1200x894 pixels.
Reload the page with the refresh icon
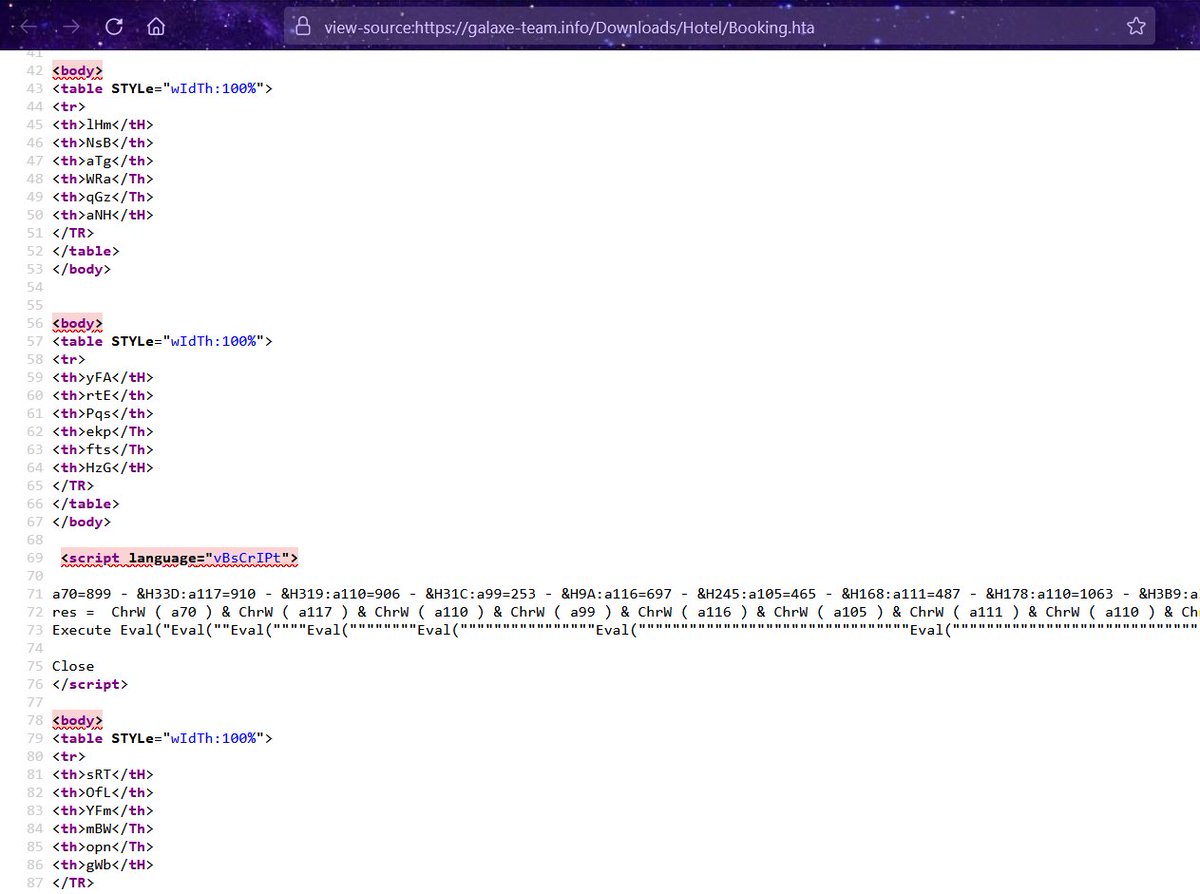click(x=114, y=27)
